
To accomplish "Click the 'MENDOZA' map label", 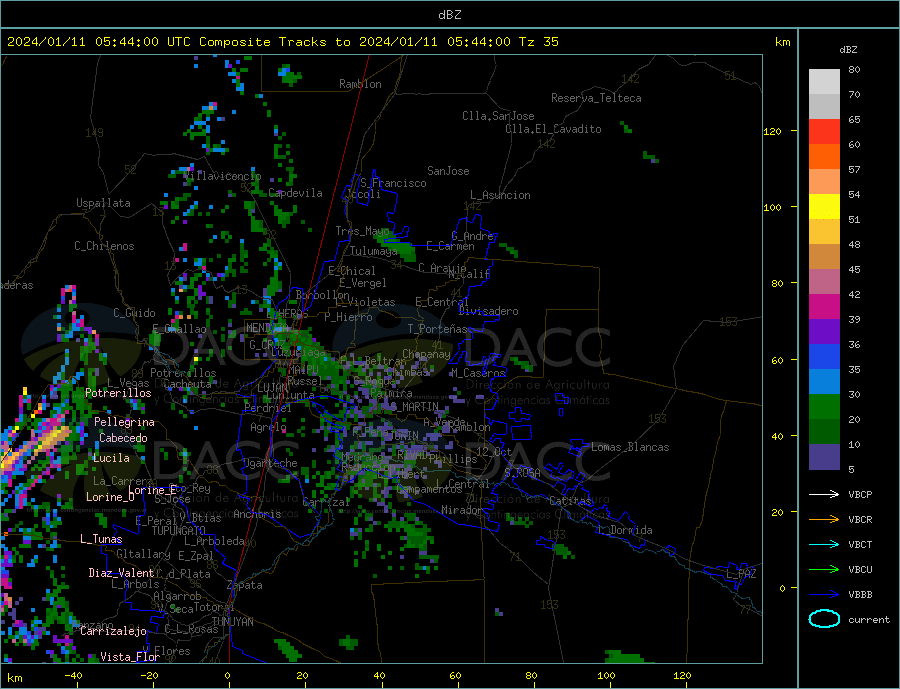I will coord(267,328).
